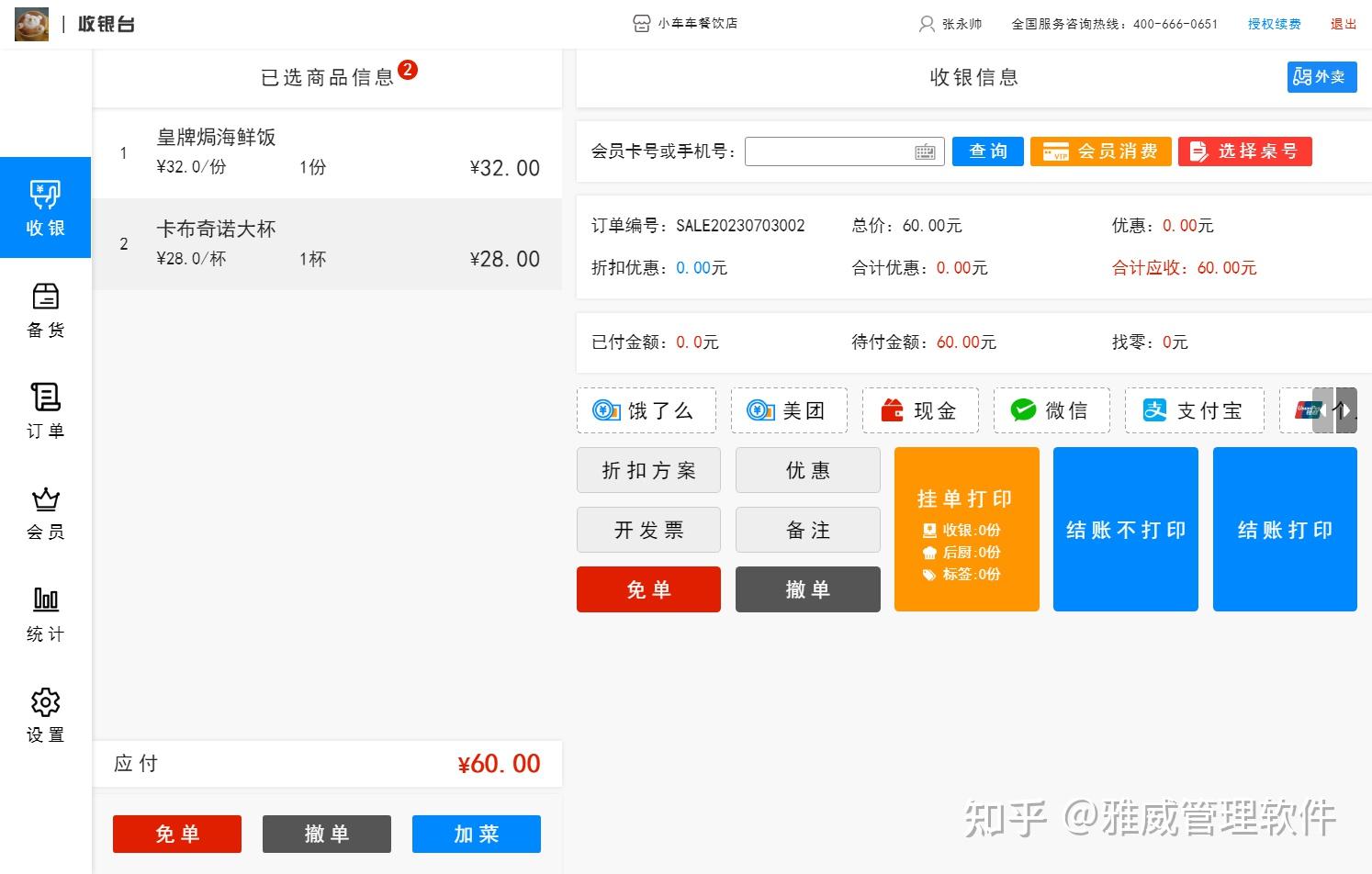Viewport: 1372px width, 874px height.
Task: Select WeChat 微信 payment method
Action: (x=1051, y=410)
